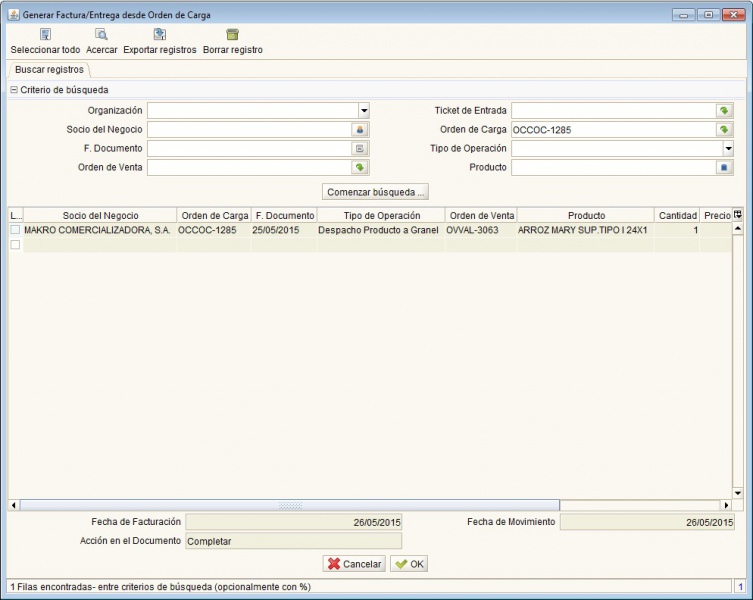753x600 pixels.
Task: Click the Exportar registros icon
Action: pos(159,34)
